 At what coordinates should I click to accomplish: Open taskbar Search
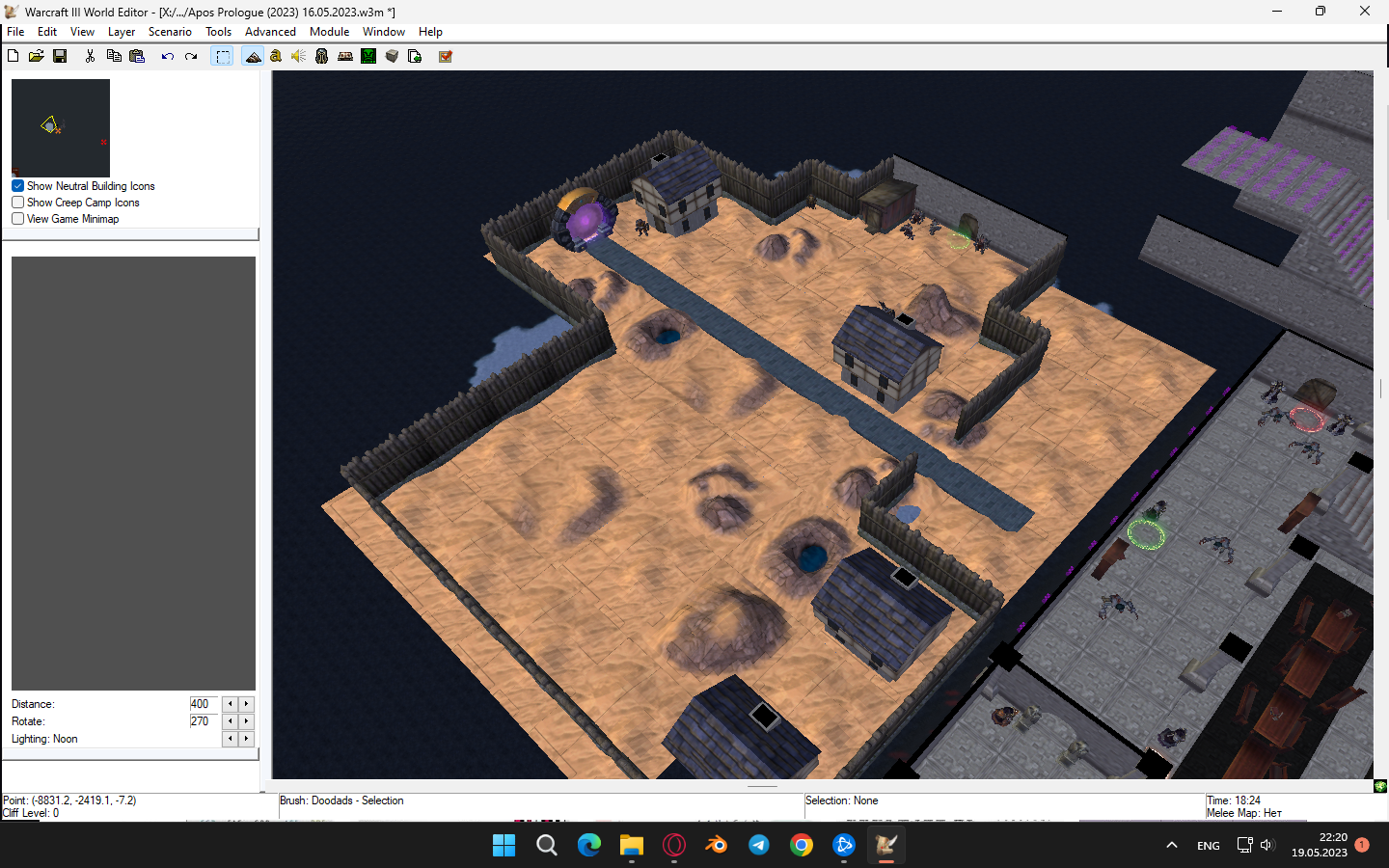click(547, 846)
